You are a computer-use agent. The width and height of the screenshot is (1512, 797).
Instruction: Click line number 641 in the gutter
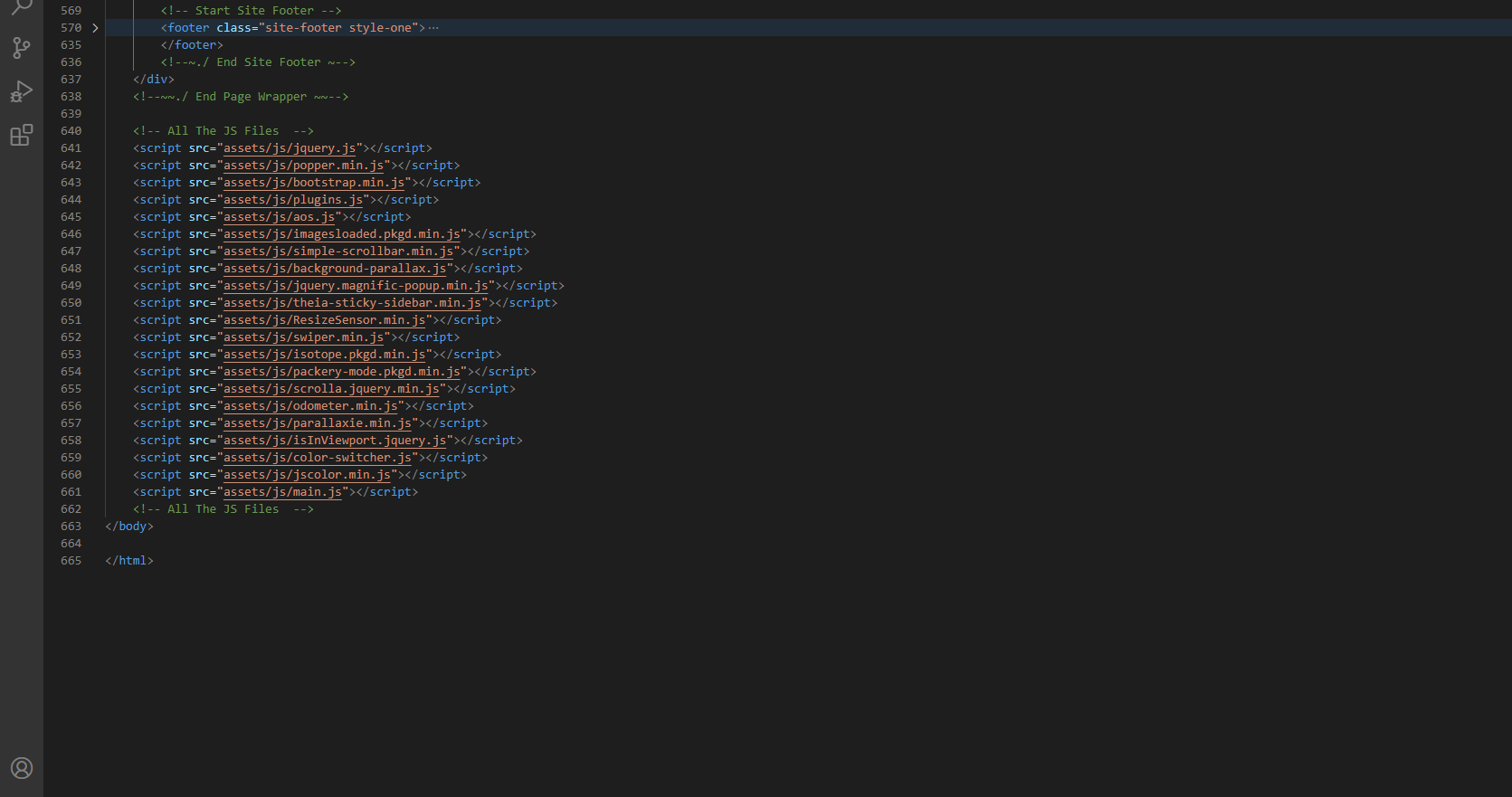71,148
